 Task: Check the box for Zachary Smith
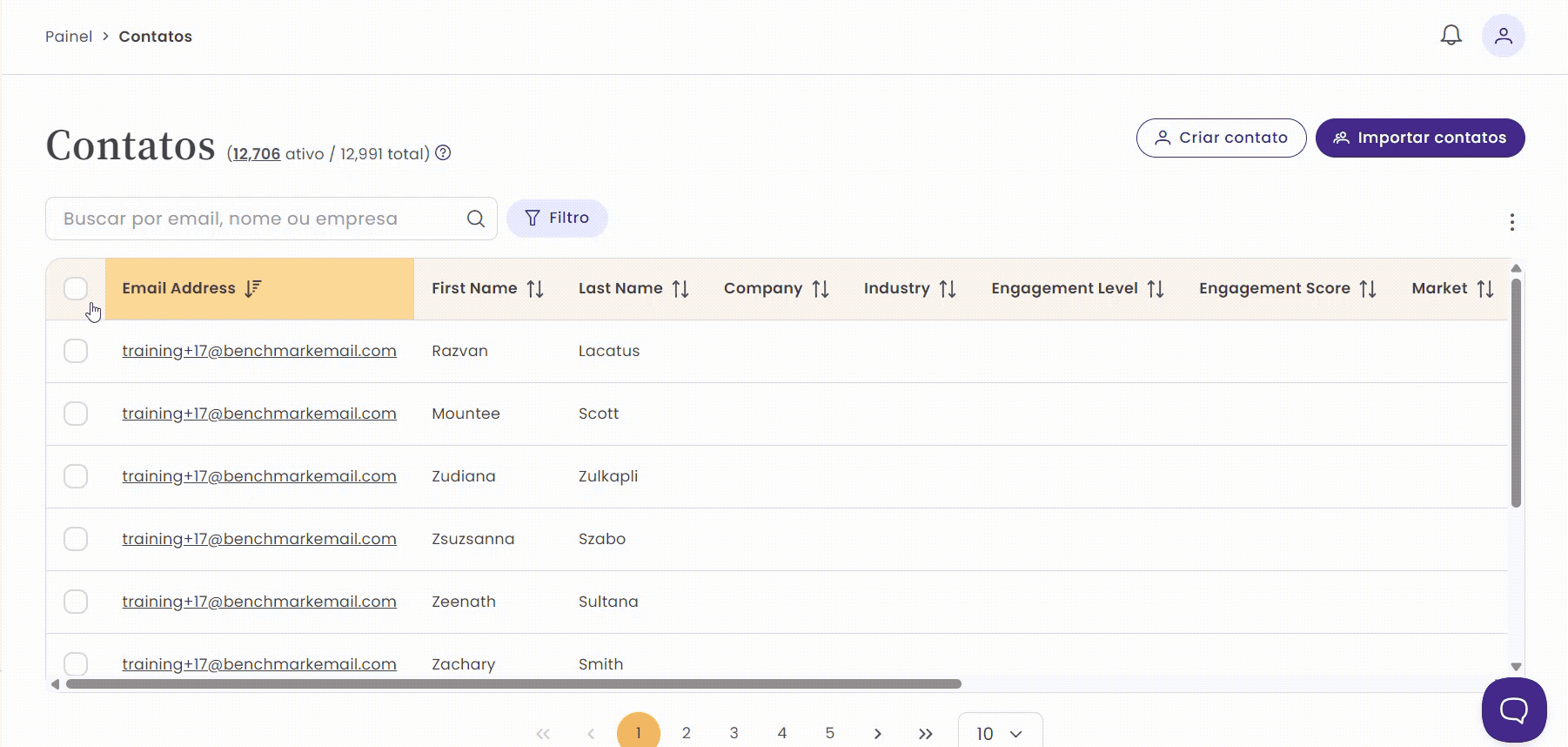click(x=76, y=664)
